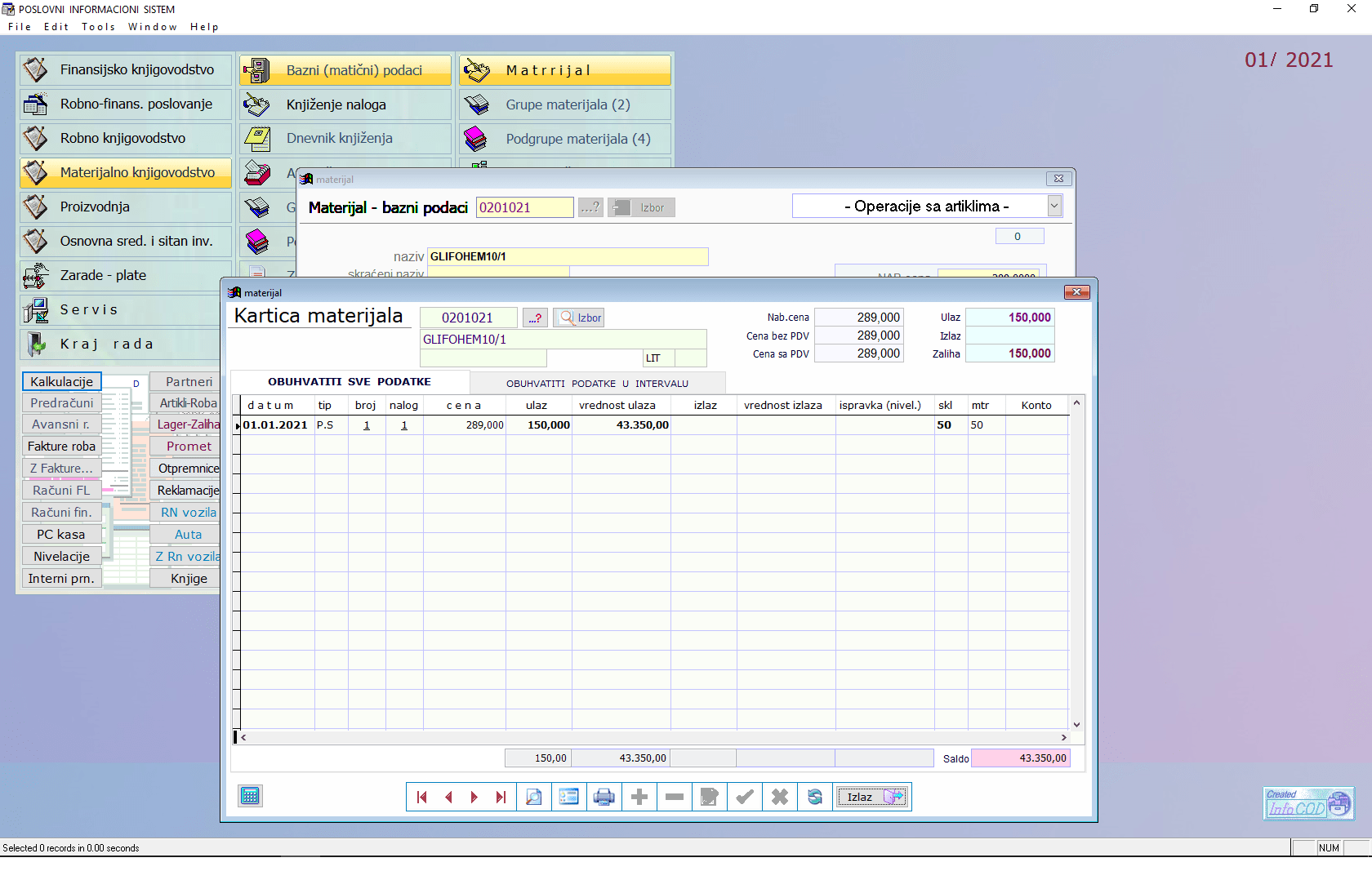1372x880 pixels.
Task: Click Izbor magnifier button in Kartica materijala
Action: click(x=579, y=318)
